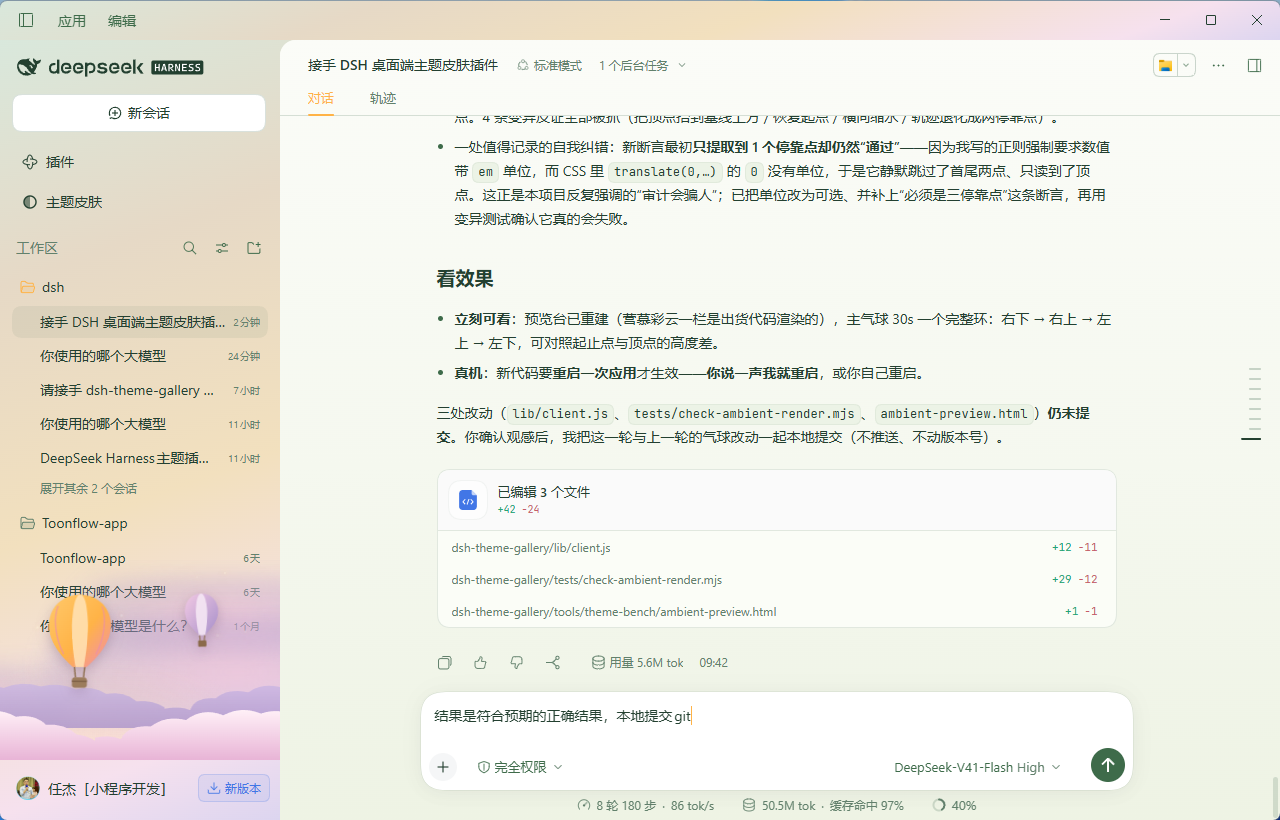Toggle the right side panel icon
1280x820 pixels.
1254,65
